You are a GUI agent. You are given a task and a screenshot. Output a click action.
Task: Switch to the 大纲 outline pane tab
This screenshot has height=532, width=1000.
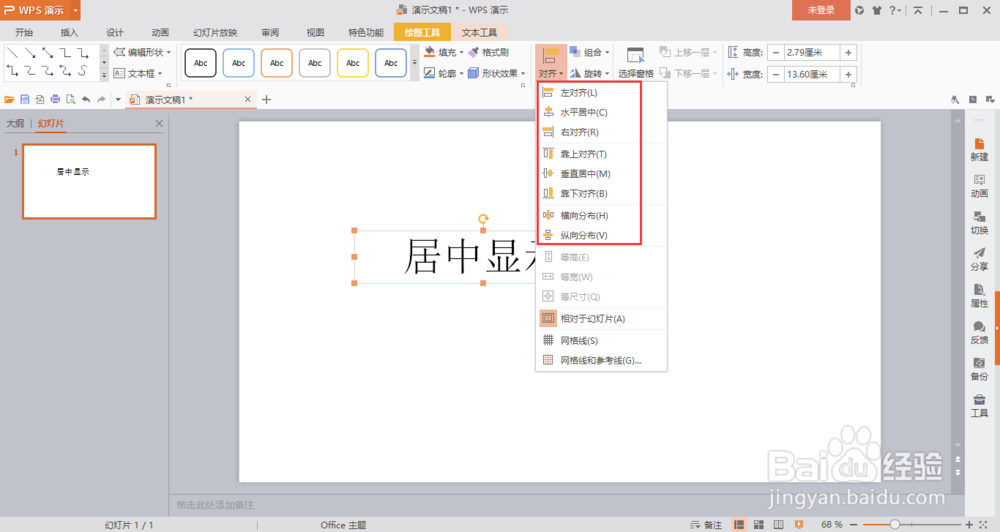tap(15, 123)
